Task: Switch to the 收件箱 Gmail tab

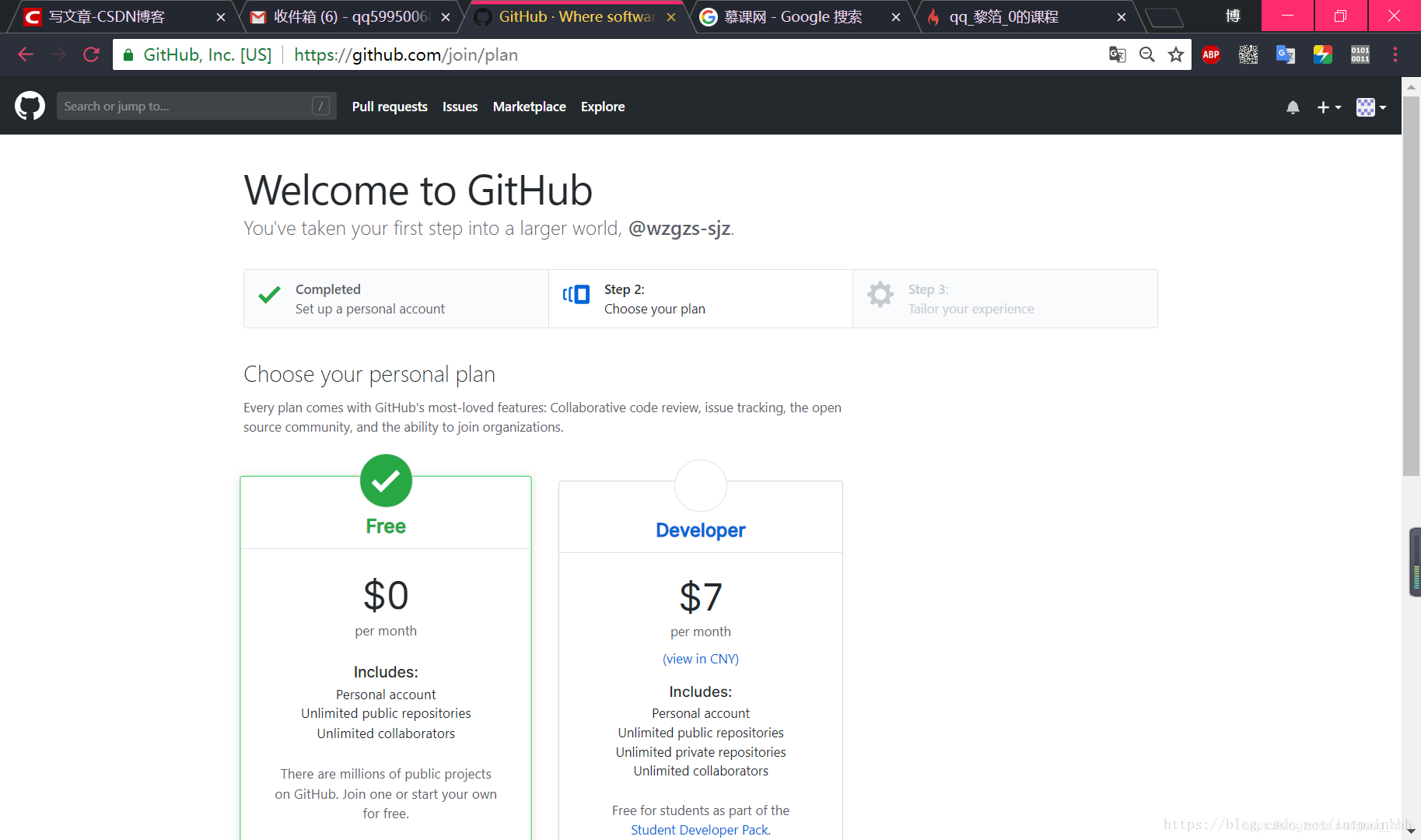Action: pos(350,16)
